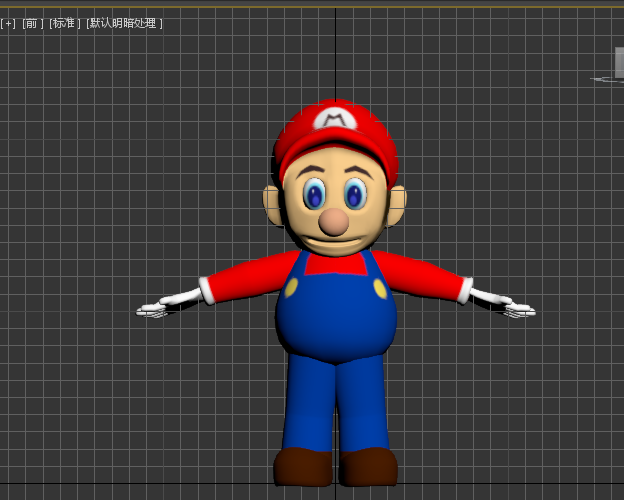Select Mario's ear on the screen's left side

[x=272, y=205]
